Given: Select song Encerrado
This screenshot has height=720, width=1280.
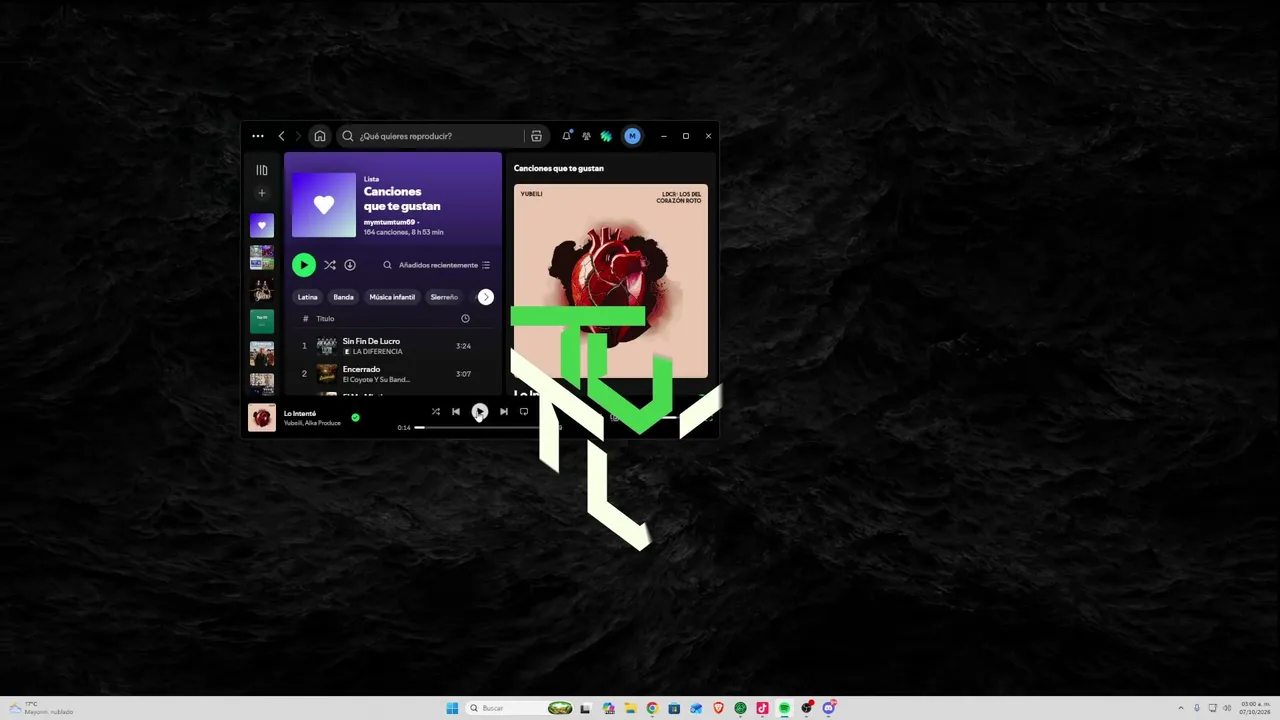Looking at the screenshot, I should click(x=361, y=369).
